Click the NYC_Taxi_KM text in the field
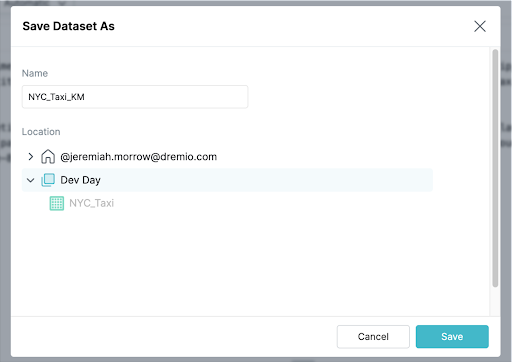The height and width of the screenshot is (362, 512). click(56, 97)
